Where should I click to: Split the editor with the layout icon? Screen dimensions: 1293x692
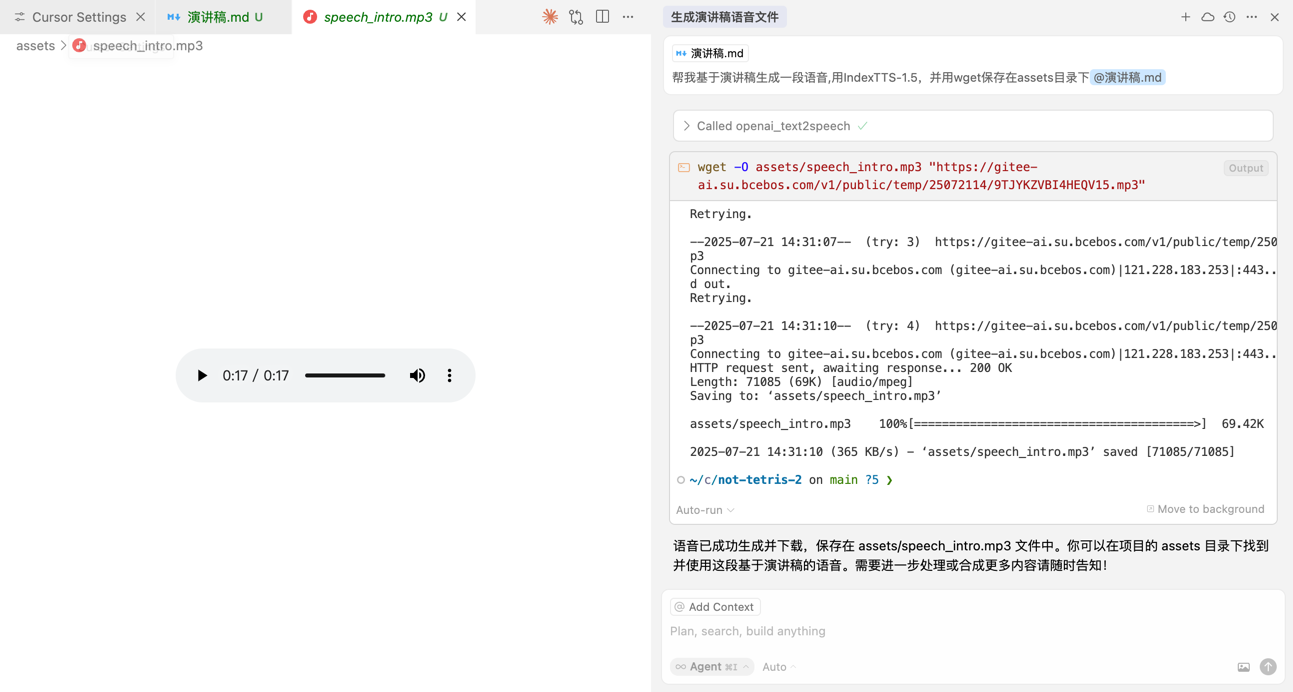[602, 17]
